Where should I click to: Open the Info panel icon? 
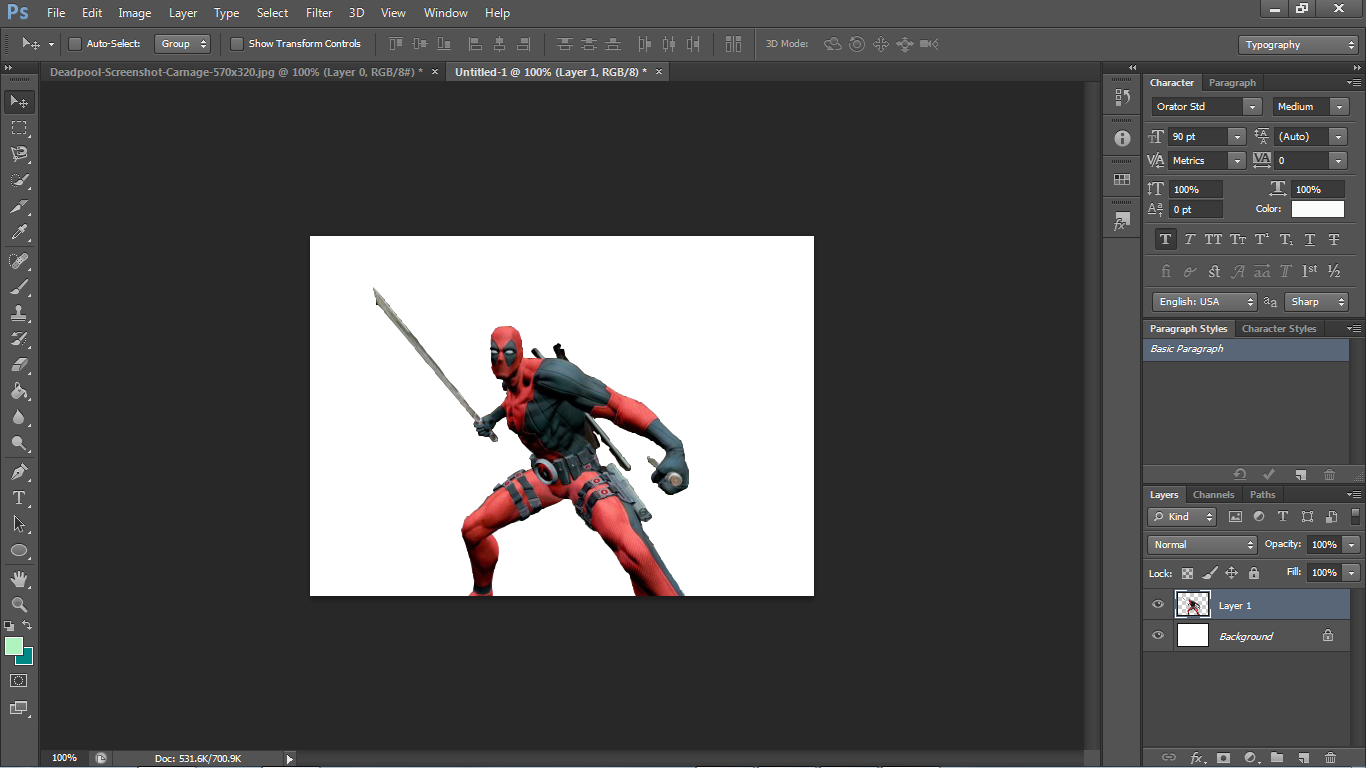(x=1122, y=139)
